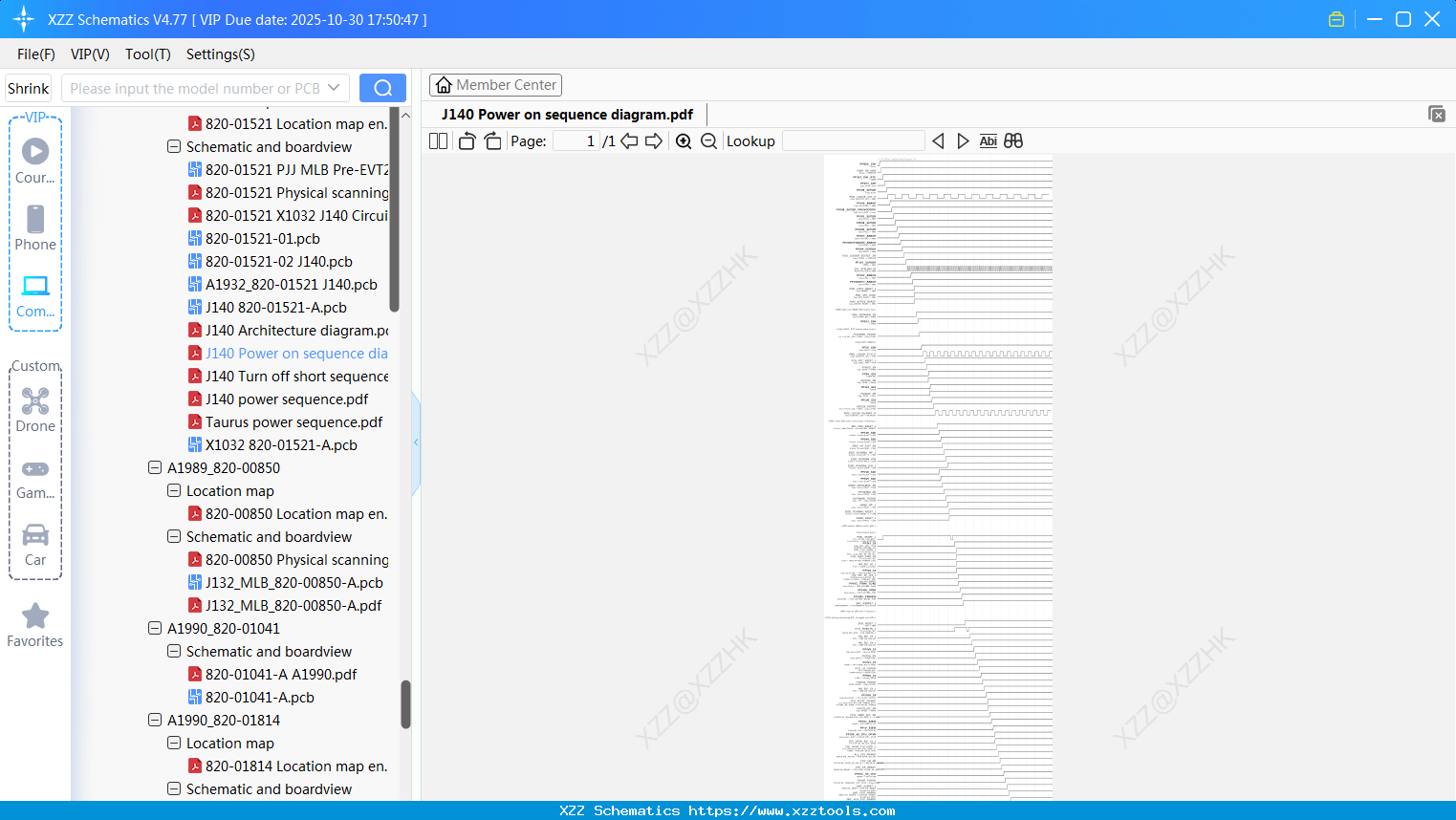Open the File(F) menu
1456x820 pixels.
click(36, 54)
